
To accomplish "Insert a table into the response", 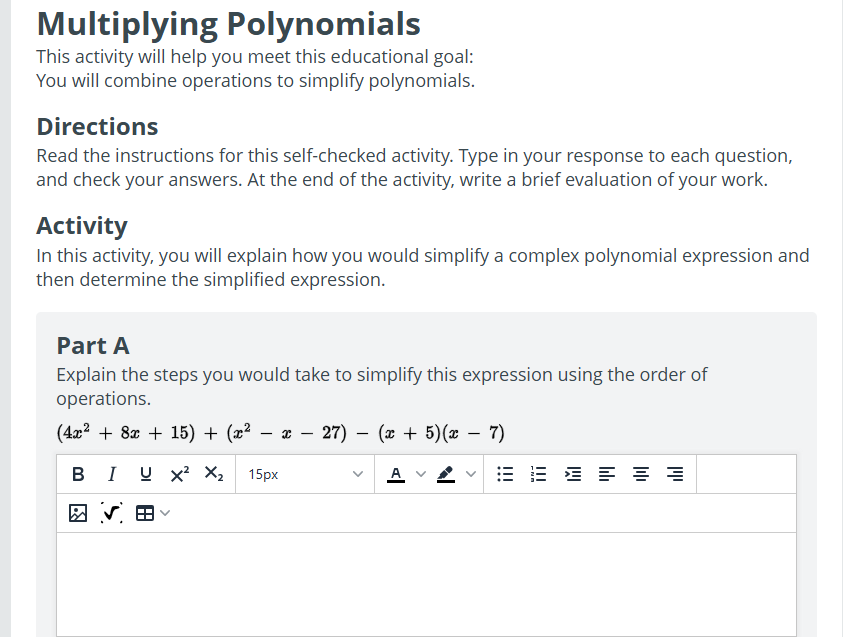I will click(x=143, y=512).
